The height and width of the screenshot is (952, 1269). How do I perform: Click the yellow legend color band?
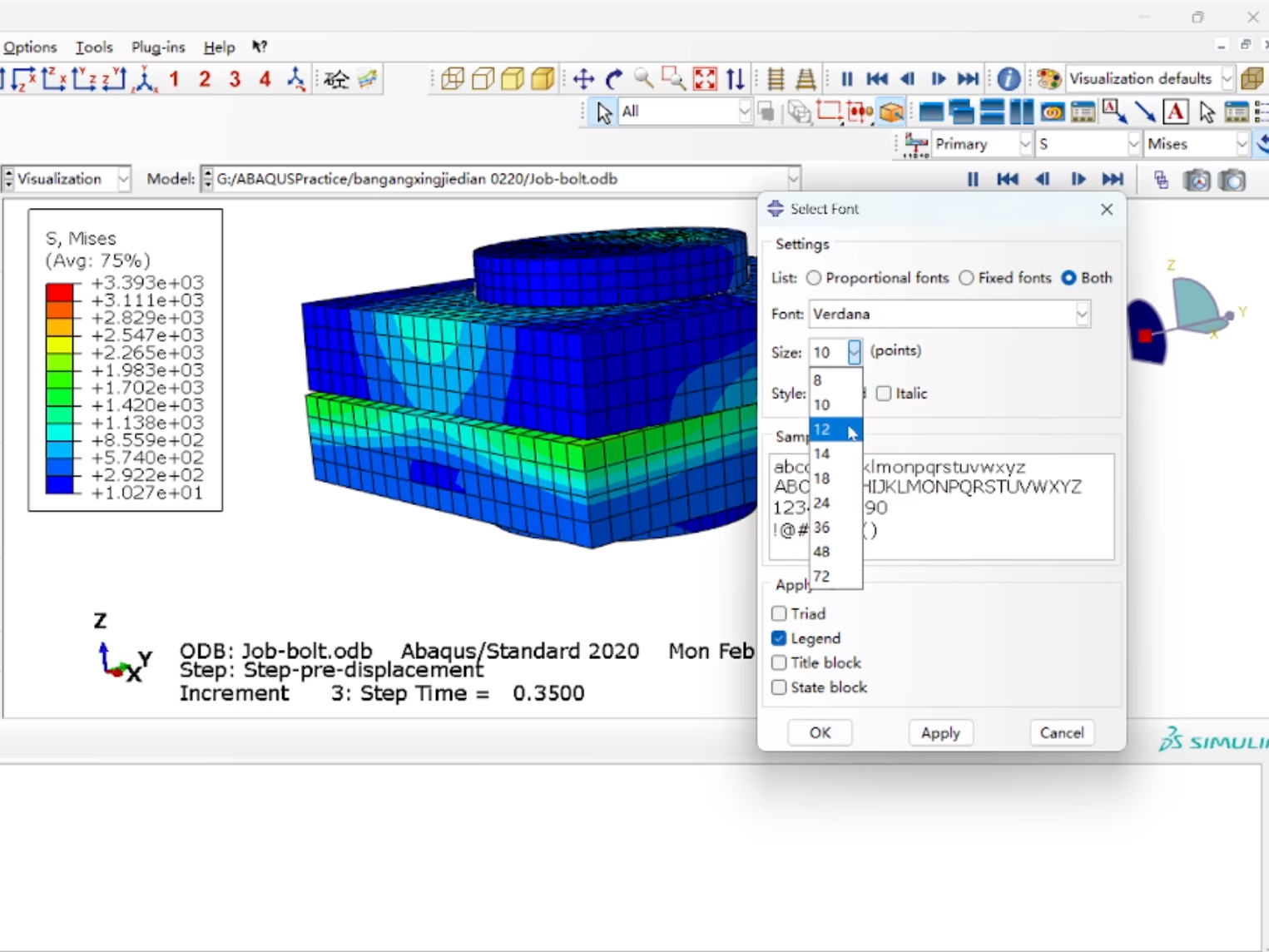pos(59,345)
